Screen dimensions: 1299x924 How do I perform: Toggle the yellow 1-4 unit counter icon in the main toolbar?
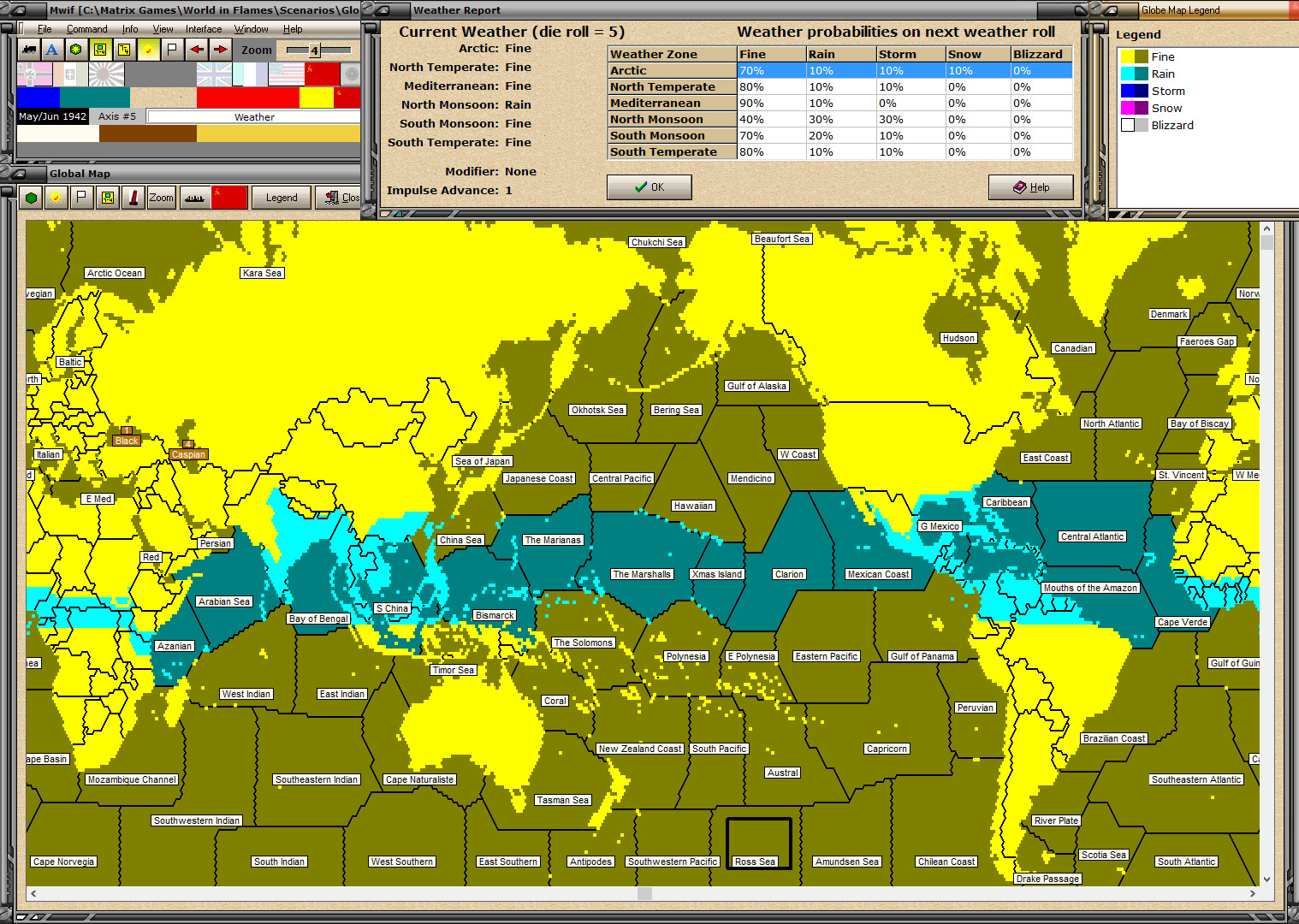coord(100,50)
